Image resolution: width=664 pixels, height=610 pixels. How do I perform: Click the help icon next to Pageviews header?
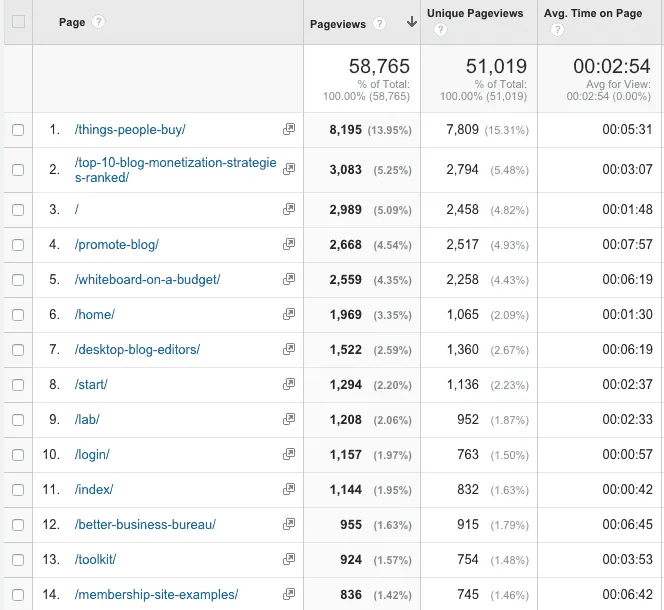pyautogui.click(x=379, y=24)
